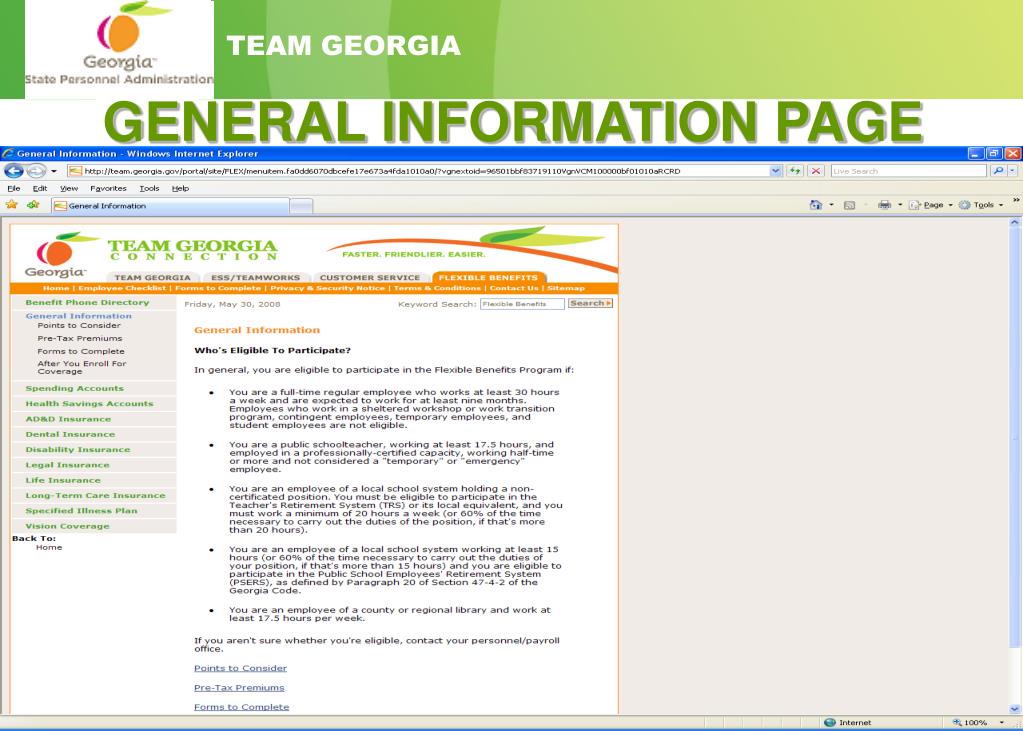Expand the address bar history dropdown

tap(775, 171)
